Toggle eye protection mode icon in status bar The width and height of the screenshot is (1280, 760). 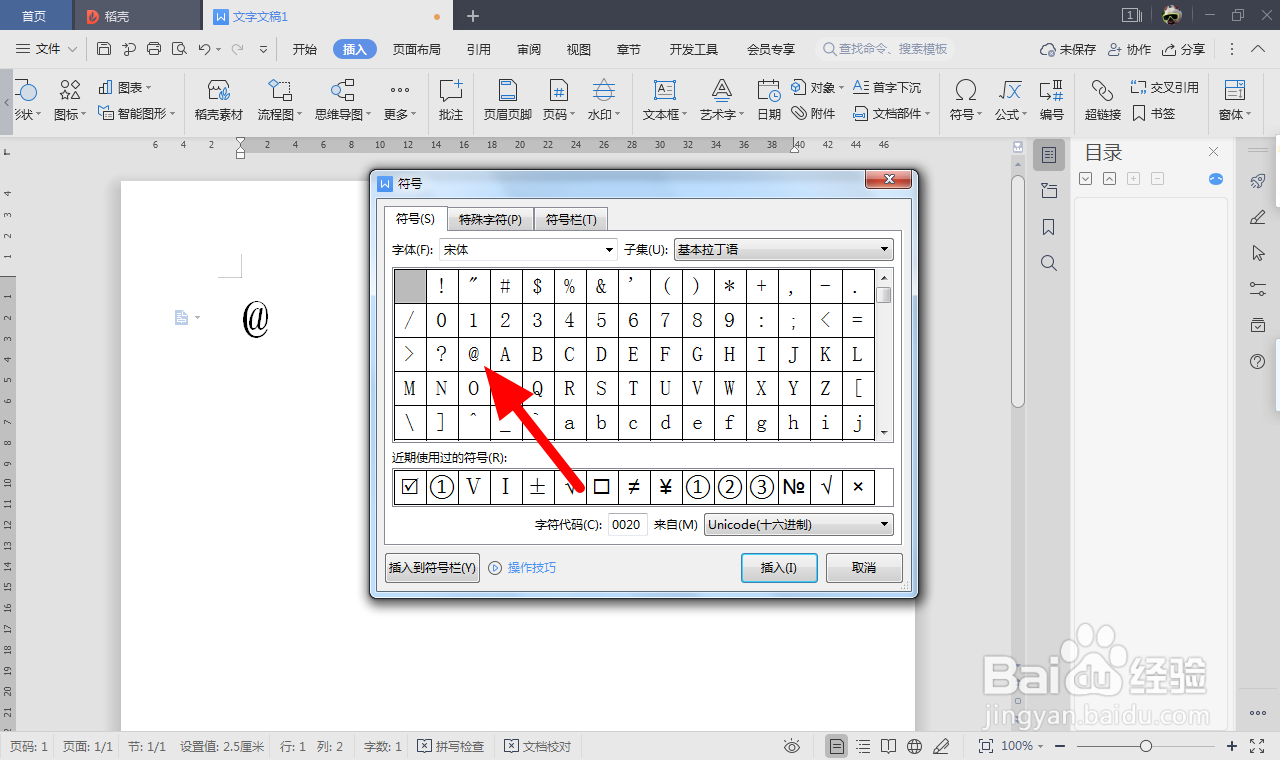[792, 746]
